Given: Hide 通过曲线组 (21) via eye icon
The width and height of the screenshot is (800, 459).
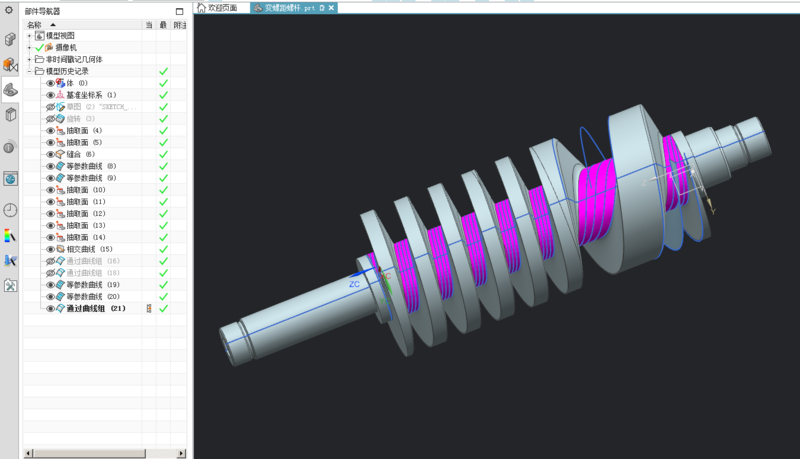Looking at the screenshot, I should [50, 308].
